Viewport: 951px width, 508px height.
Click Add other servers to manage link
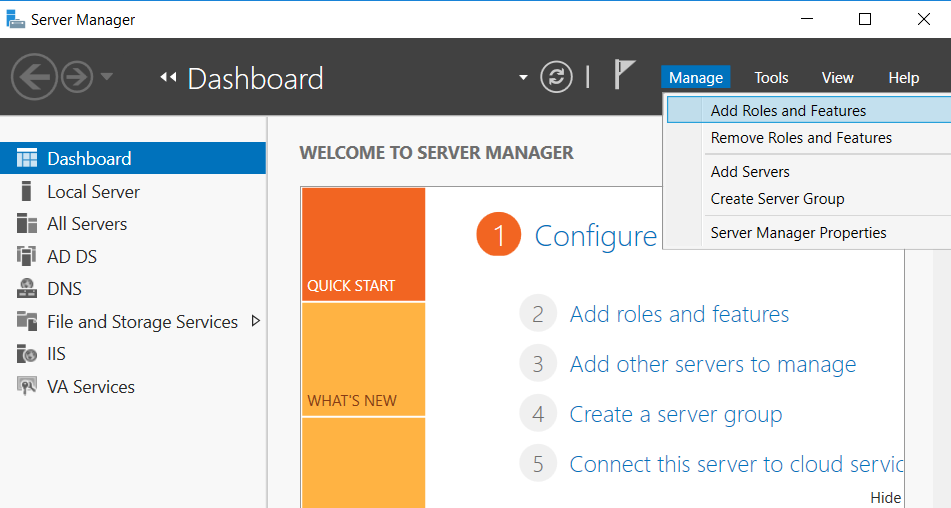click(x=713, y=364)
